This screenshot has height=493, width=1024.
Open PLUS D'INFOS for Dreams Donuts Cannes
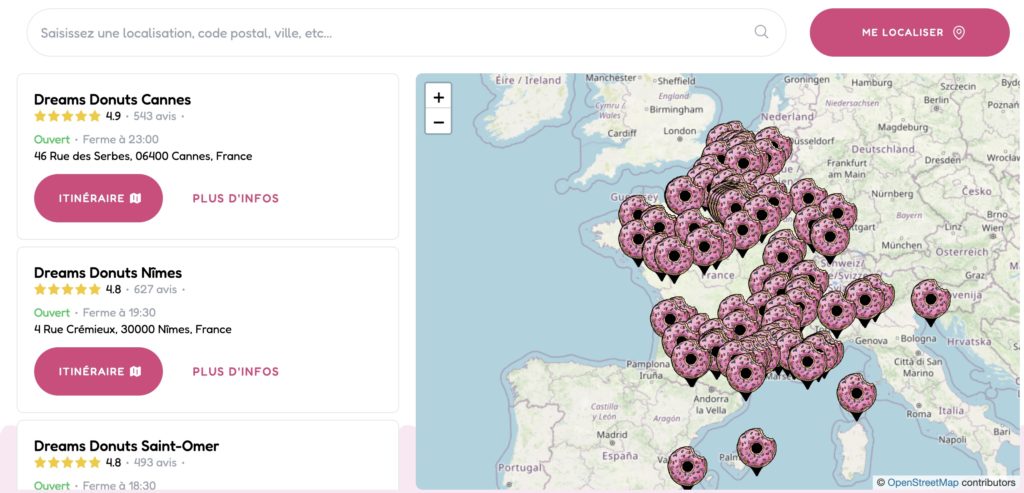point(236,199)
